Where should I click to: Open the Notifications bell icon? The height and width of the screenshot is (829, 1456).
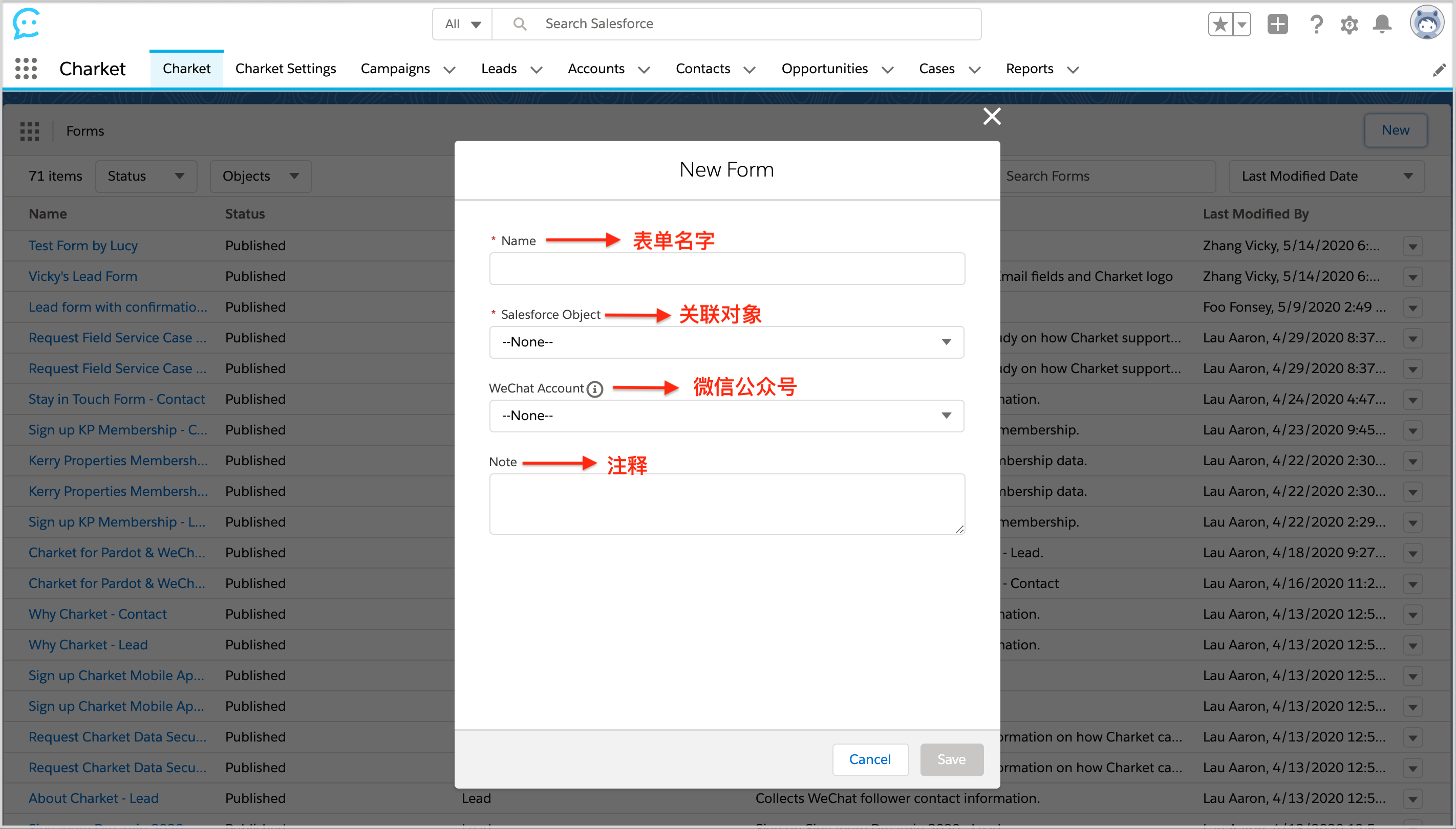click(x=1382, y=24)
